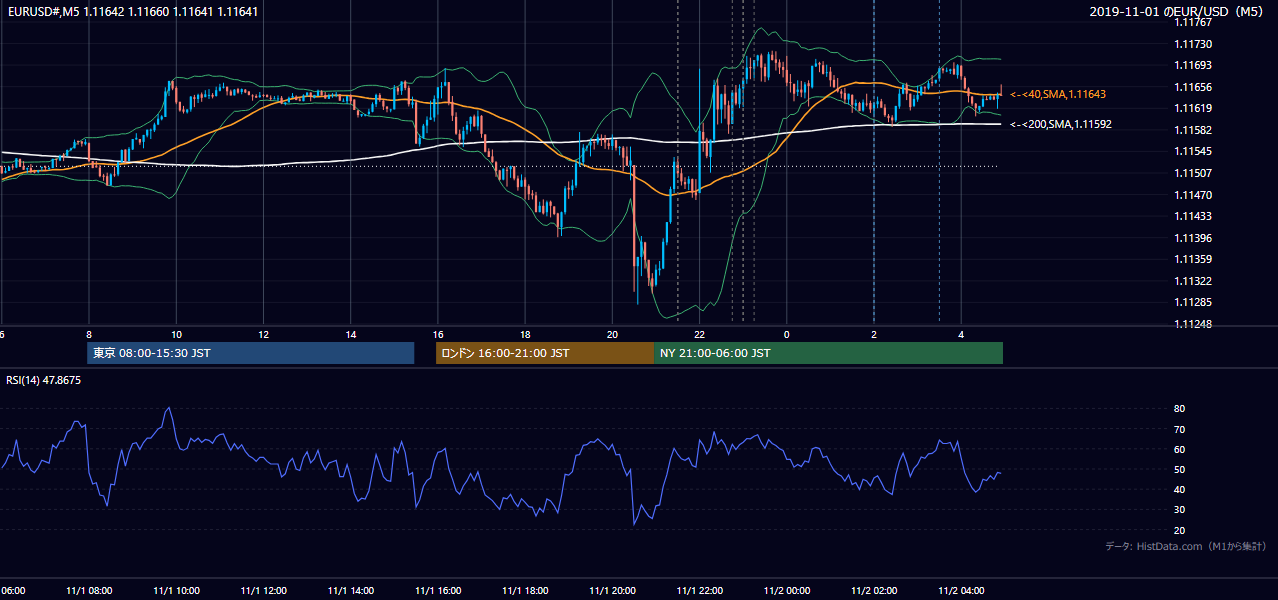Click the 11/1 22:00 date axis label
The height and width of the screenshot is (600, 1278).
pyautogui.click(x=700, y=591)
